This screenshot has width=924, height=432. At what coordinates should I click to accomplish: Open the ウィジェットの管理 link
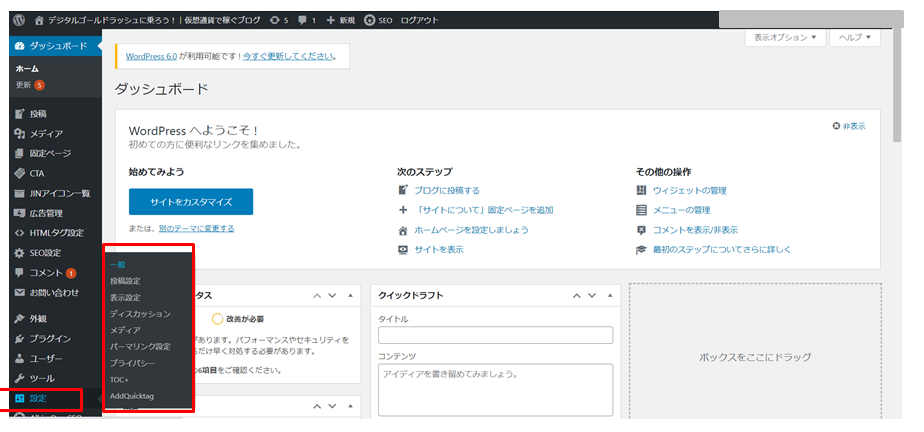tap(689, 190)
